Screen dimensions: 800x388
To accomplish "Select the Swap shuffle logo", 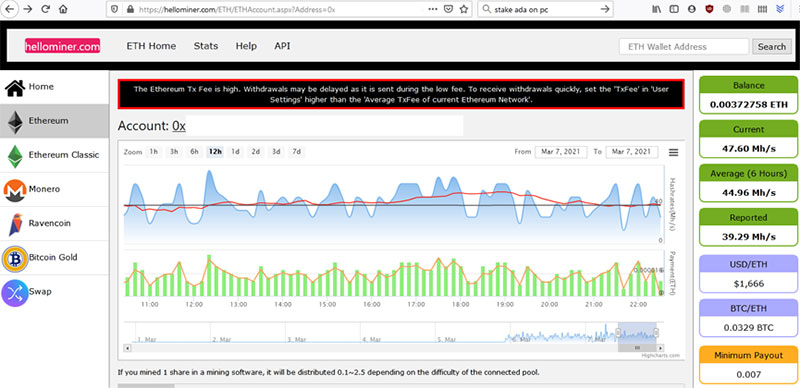I will point(15,293).
